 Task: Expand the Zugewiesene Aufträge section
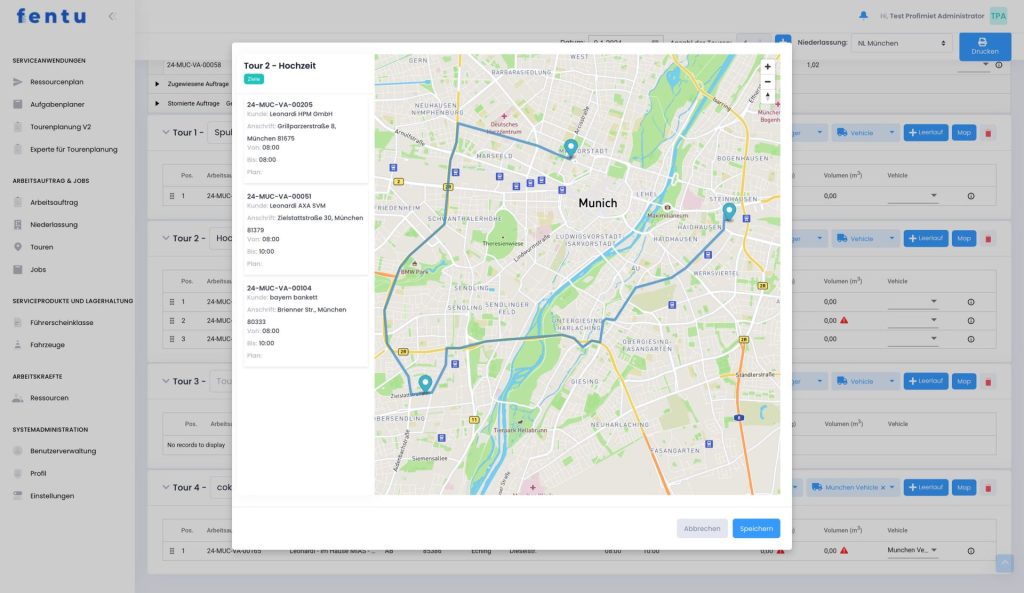coord(158,84)
